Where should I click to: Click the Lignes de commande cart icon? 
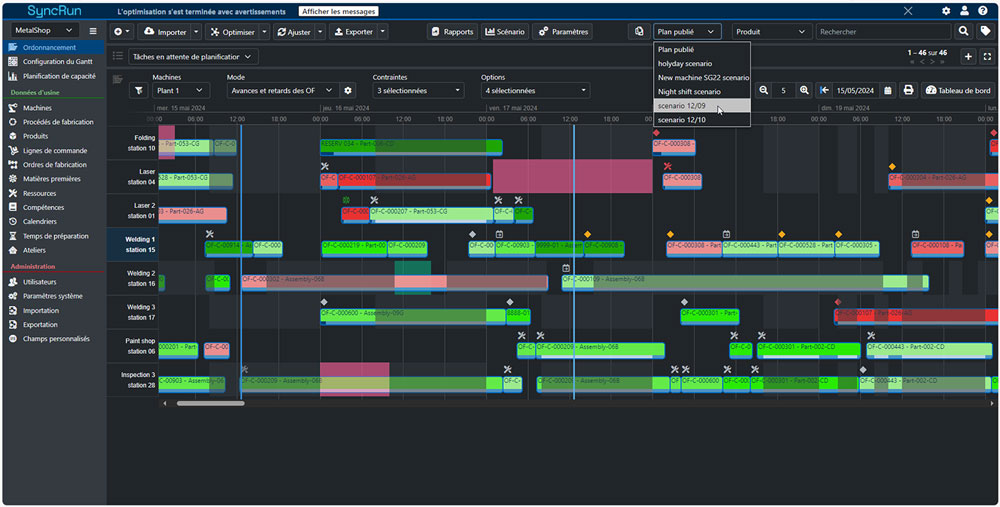tap(13, 151)
